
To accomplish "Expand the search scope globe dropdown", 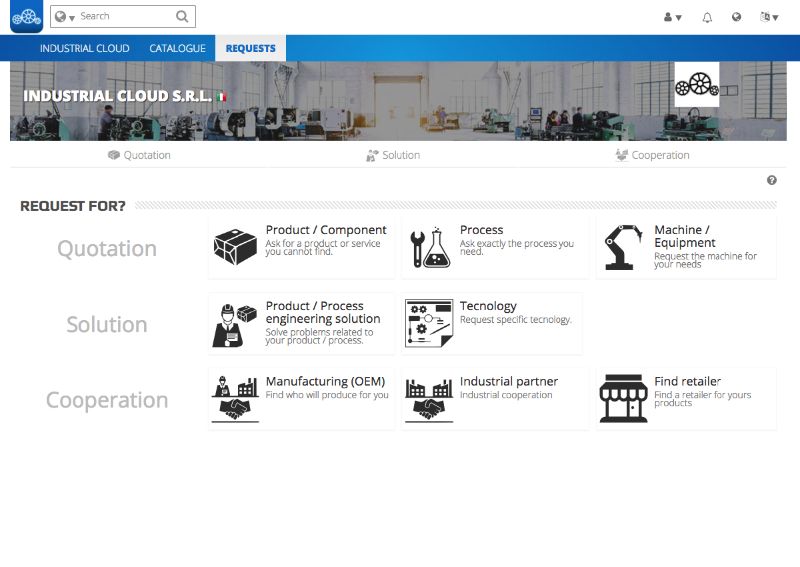I will point(65,17).
